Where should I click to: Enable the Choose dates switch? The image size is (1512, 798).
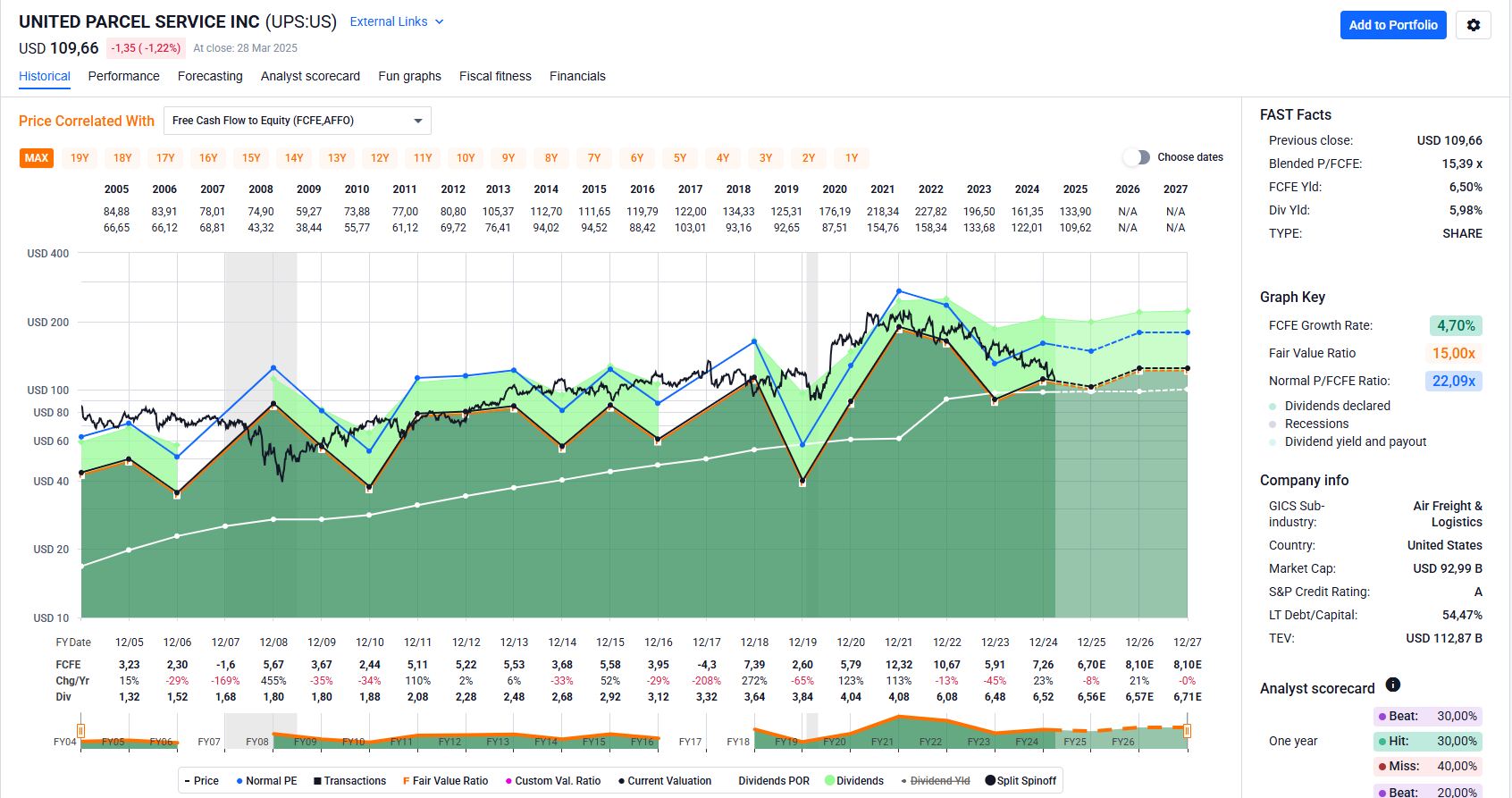[1137, 157]
